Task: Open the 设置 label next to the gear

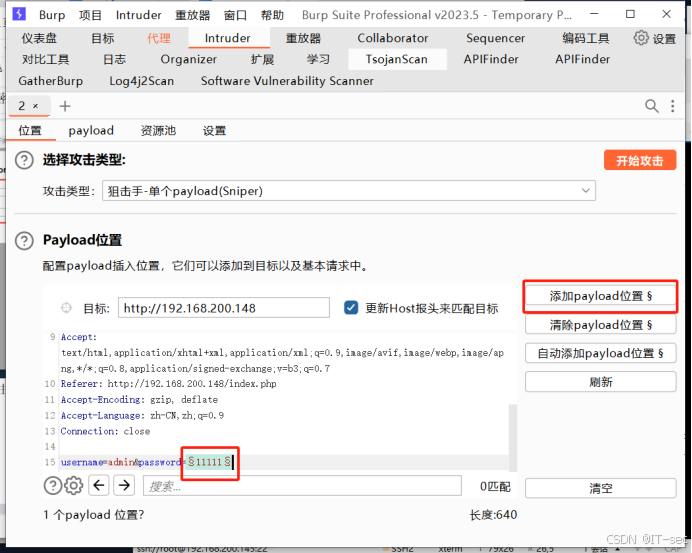Action: [664, 39]
